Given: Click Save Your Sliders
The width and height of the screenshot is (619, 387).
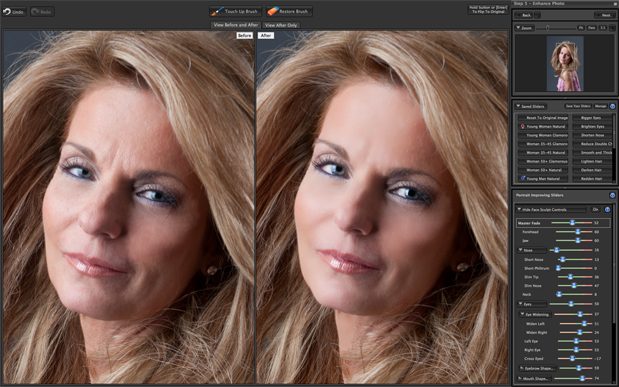Looking at the screenshot, I should coord(578,106).
